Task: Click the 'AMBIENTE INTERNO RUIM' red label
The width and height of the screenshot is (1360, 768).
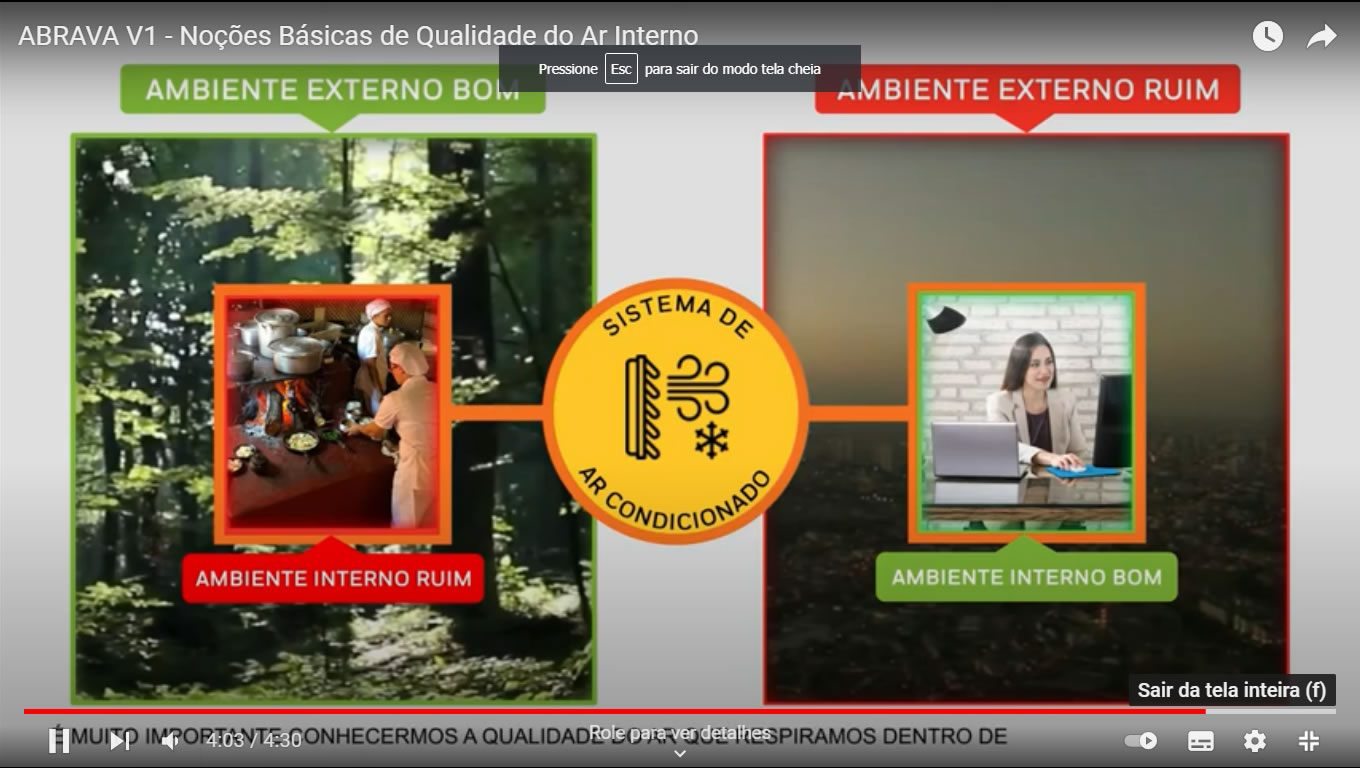Action: (333, 579)
